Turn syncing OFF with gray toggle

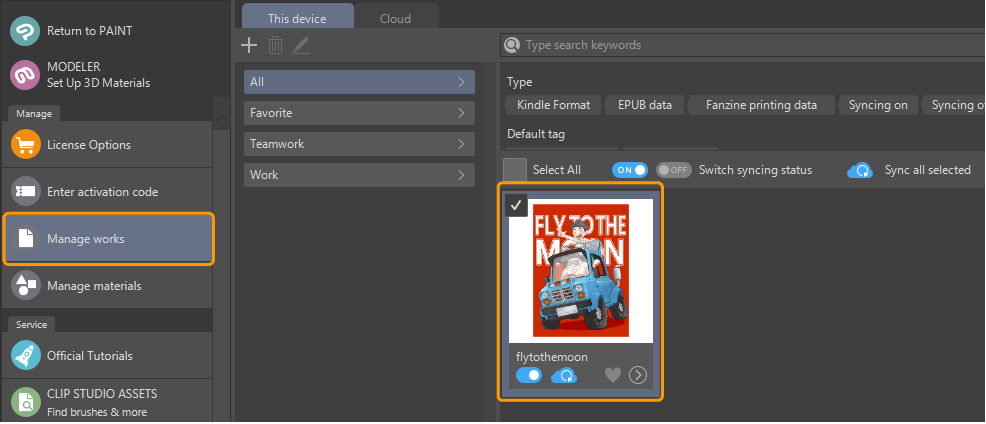673,170
